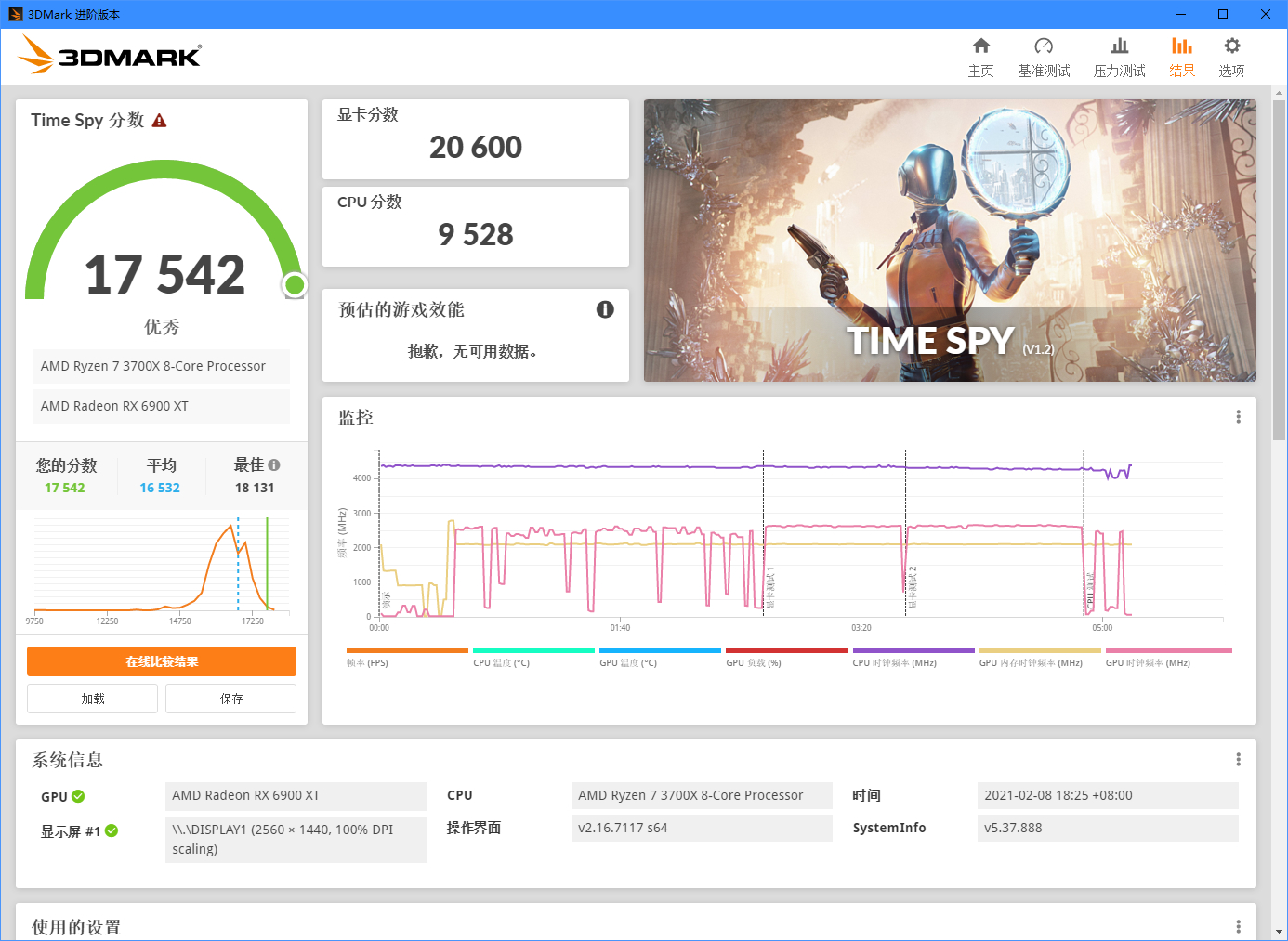Click the CPU field in 系统信息
This screenshot has width=1288, height=941.
702,795
